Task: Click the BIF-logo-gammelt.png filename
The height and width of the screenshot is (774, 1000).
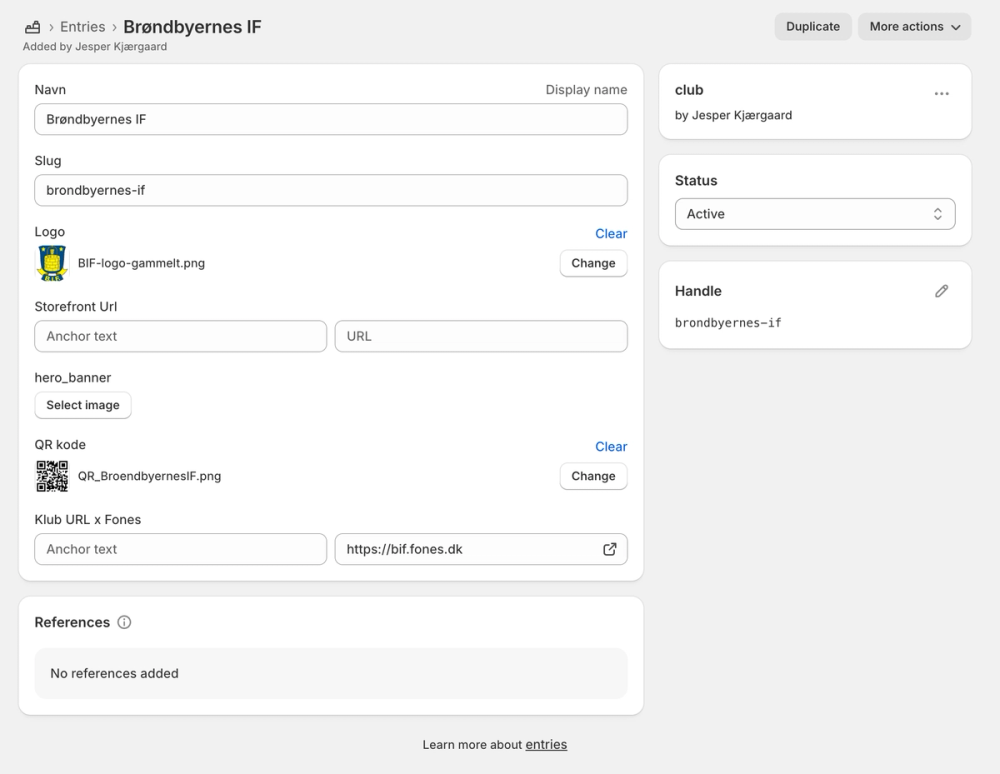Action: coord(141,263)
